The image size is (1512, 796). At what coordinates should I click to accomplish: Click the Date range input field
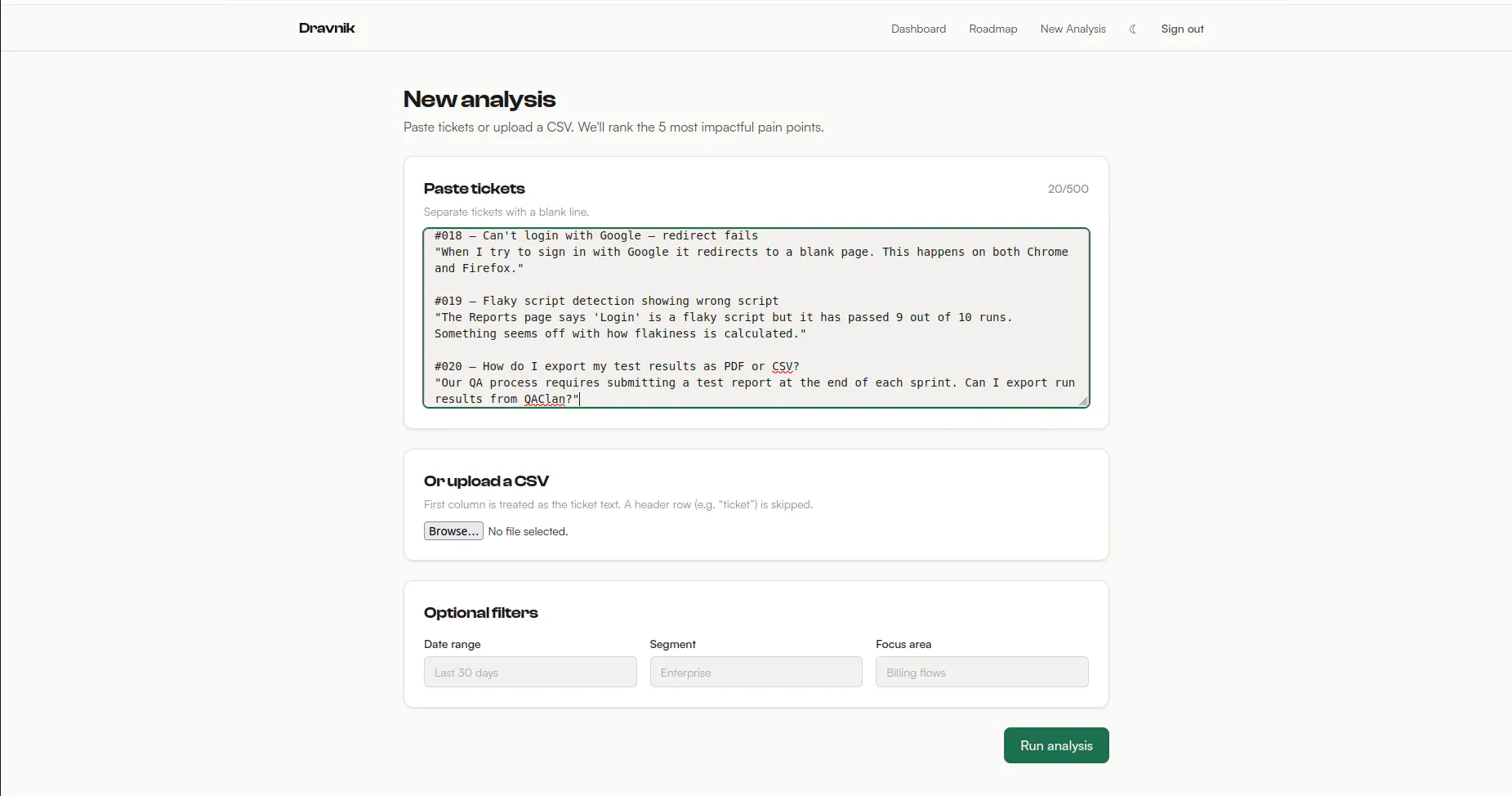(x=530, y=672)
